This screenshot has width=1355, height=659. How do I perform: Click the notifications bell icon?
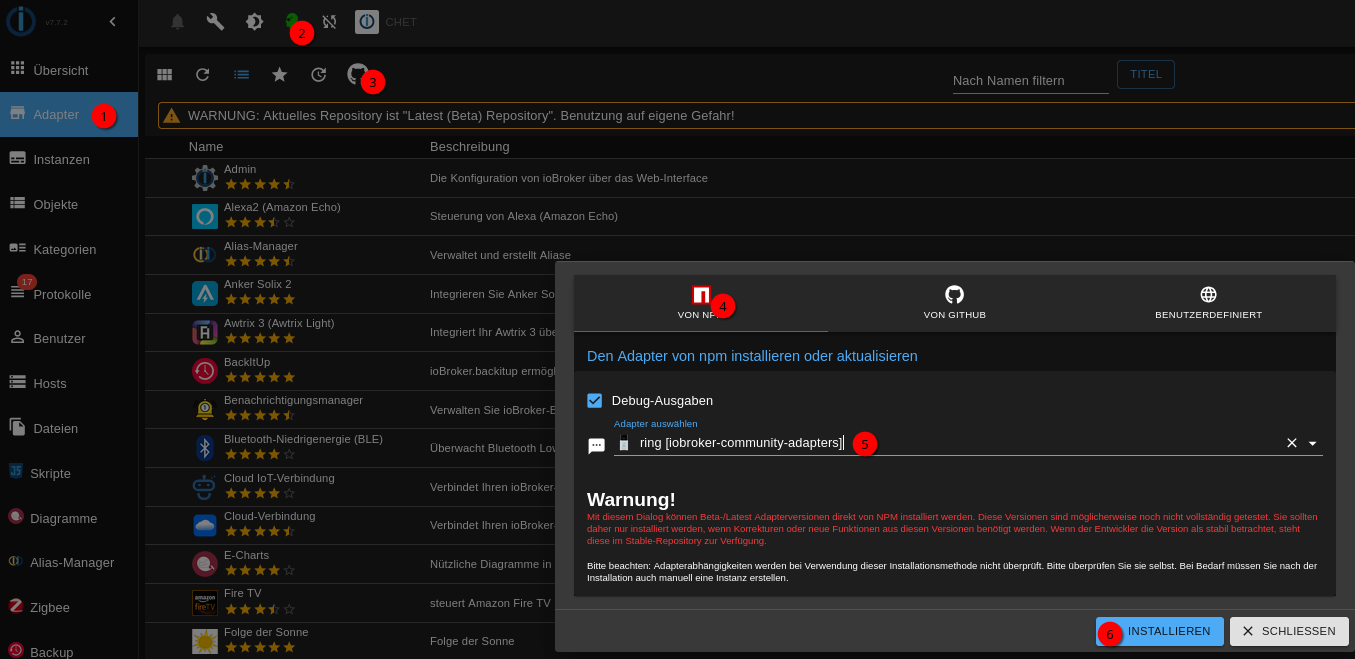tap(177, 22)
